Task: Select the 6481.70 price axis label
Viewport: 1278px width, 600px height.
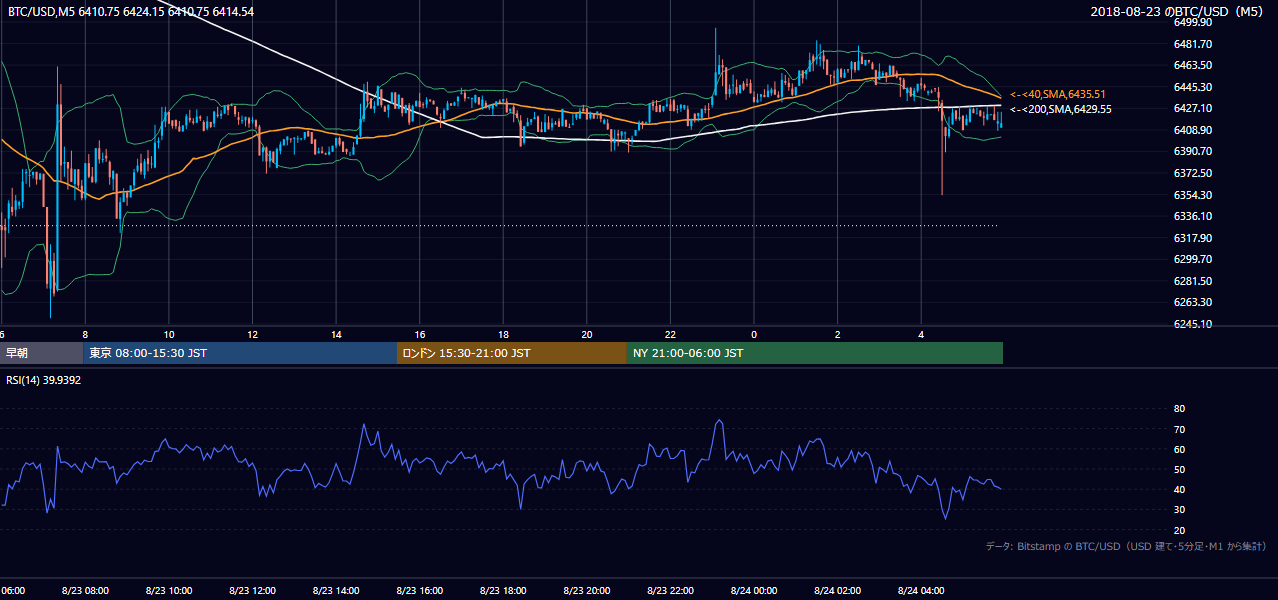Action: tap(1192, 44)
